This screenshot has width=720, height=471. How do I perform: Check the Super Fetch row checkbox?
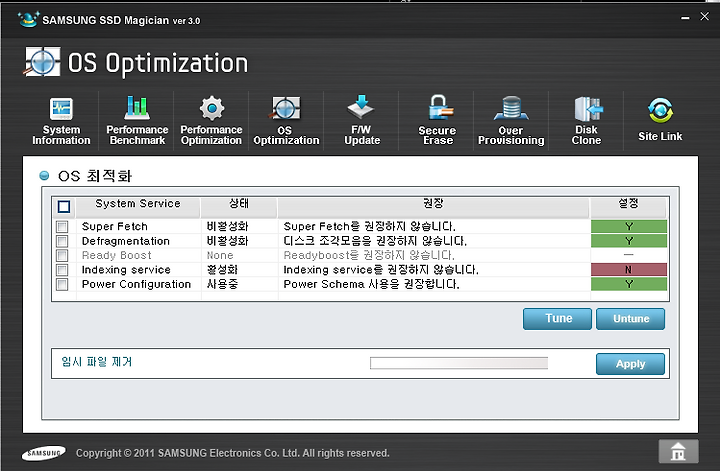[x=62, y=227]
